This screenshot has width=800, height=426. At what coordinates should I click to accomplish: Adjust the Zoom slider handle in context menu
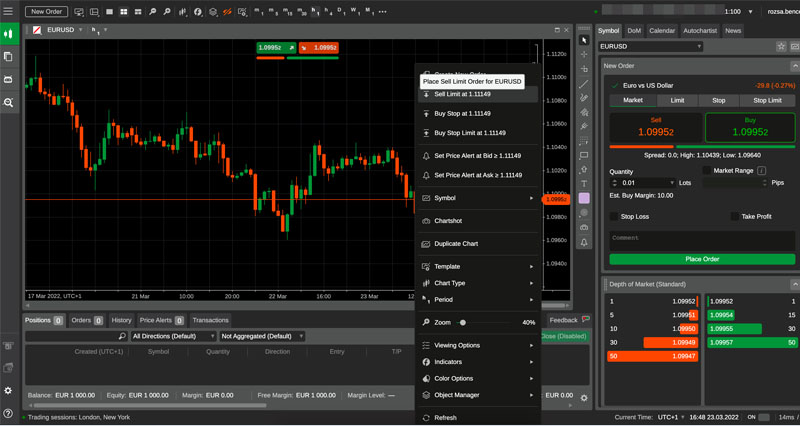click(x=463, y=322)
